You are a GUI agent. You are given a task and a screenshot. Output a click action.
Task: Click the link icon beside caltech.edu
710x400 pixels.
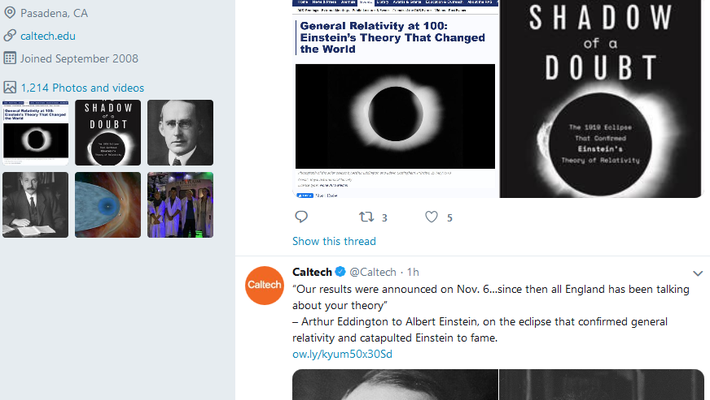click(9, 36)
